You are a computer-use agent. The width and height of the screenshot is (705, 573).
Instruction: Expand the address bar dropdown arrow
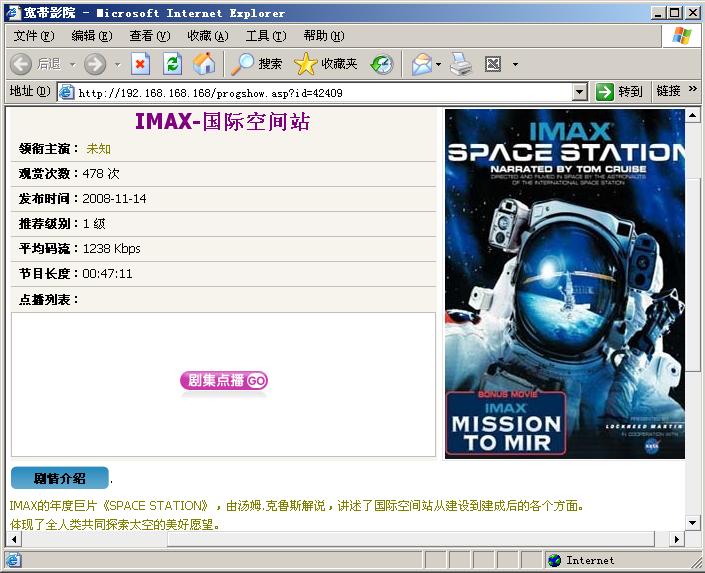click(580, 92)
